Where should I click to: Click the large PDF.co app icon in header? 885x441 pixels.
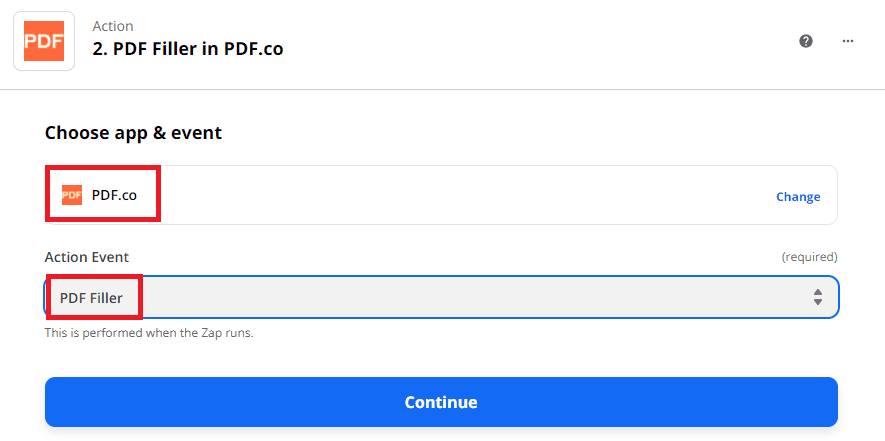(x=44, y=40)
